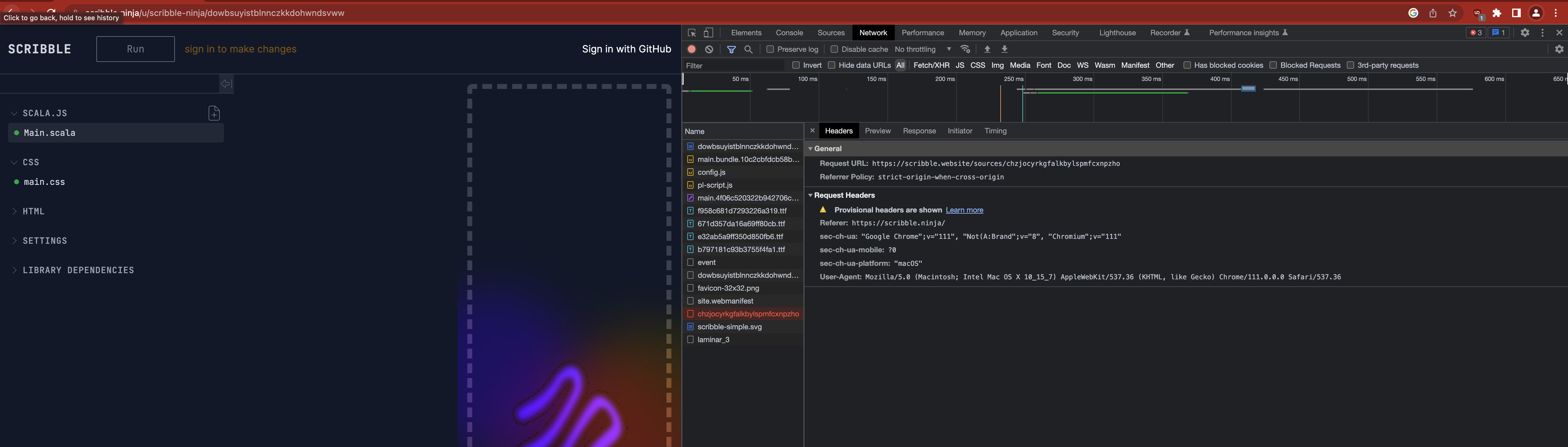Export network log as HAR file
The image size is (1568, 447).
pyautogui.click(x=1004, y=49)
